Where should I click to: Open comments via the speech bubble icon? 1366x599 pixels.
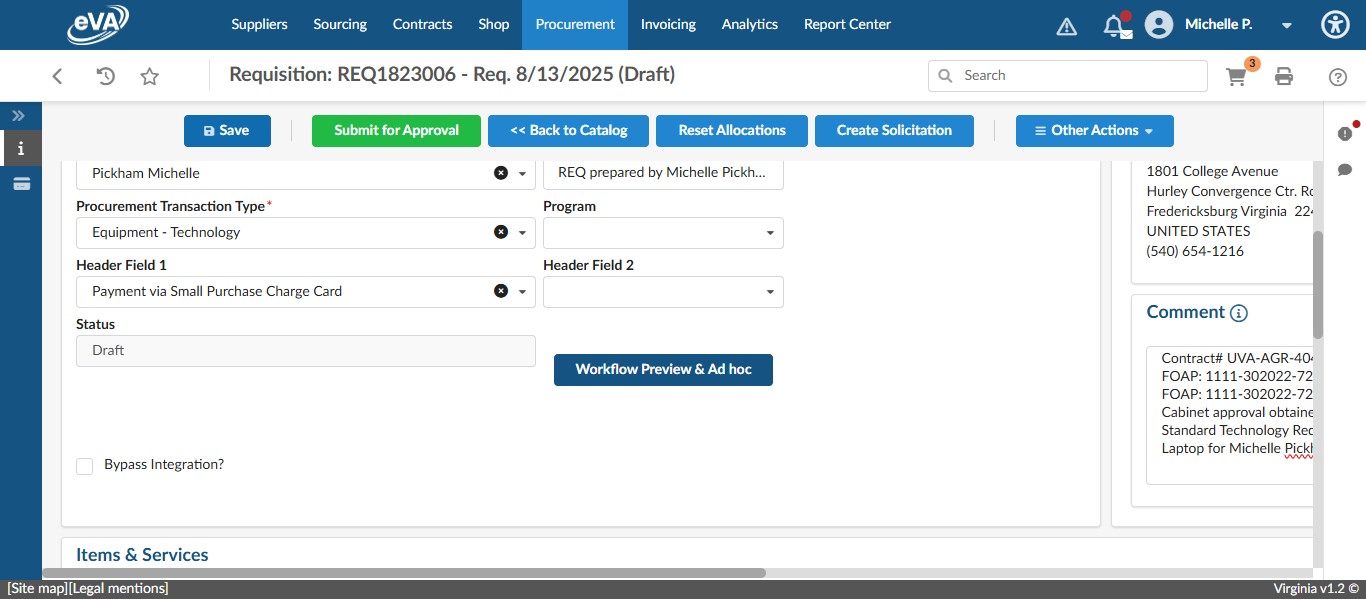coord(1346,168)
